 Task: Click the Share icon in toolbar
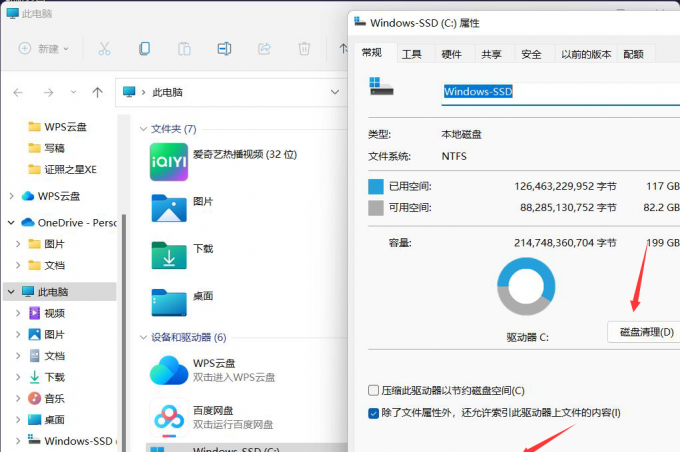[264, 49]
